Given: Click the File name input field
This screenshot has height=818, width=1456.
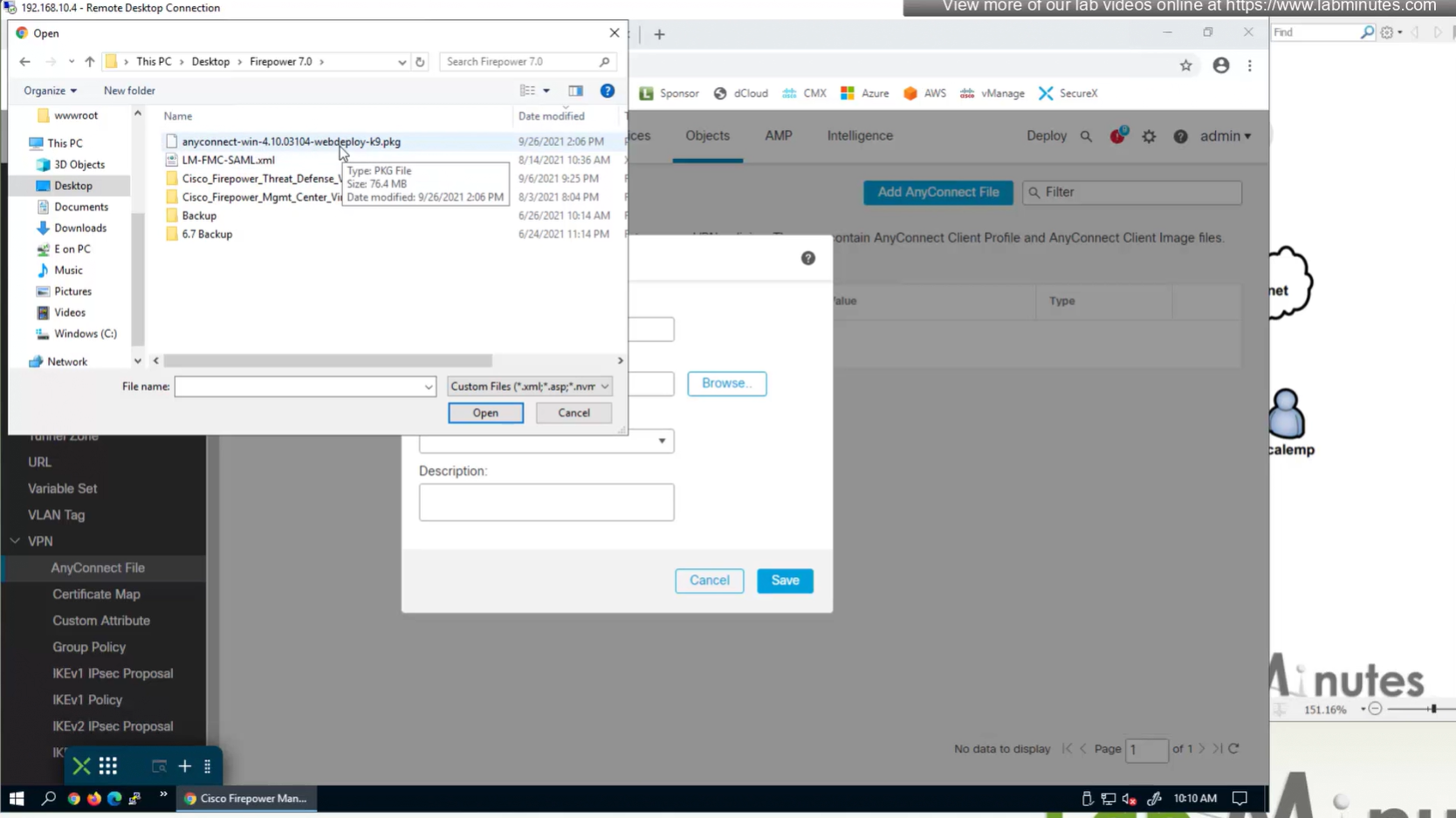Looking at the screenshot, I should coord(299,387).
